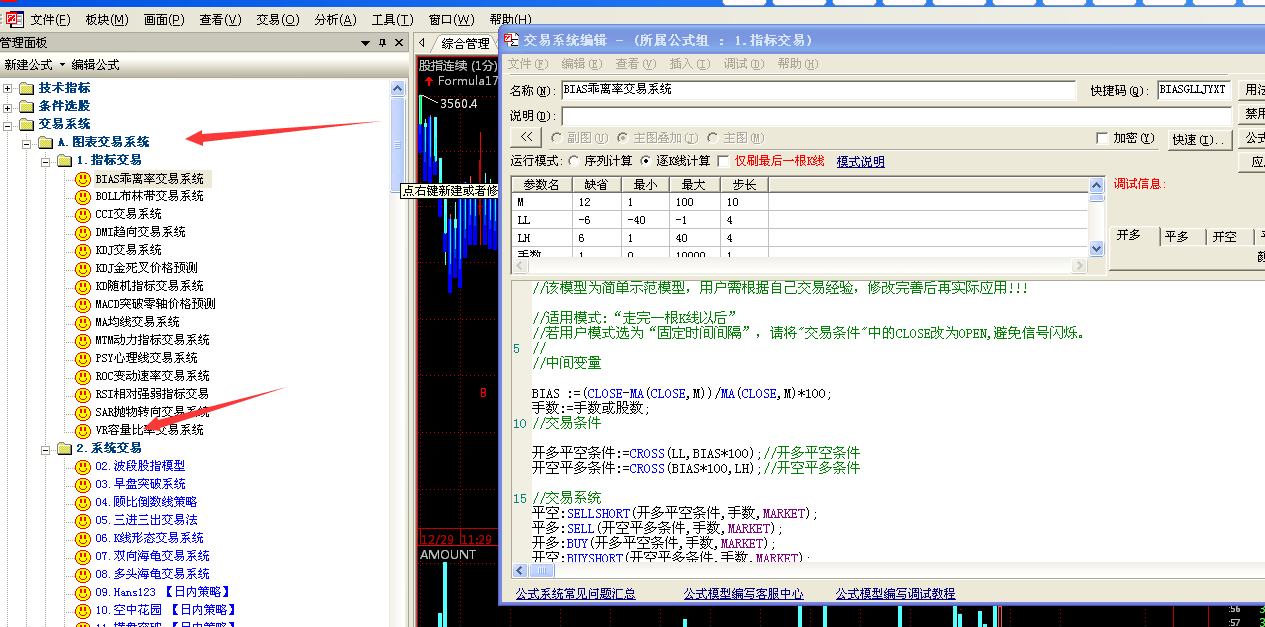
Task: Click the smiley icon beside MTM动力指标交易系统
Action: (83, 341)
